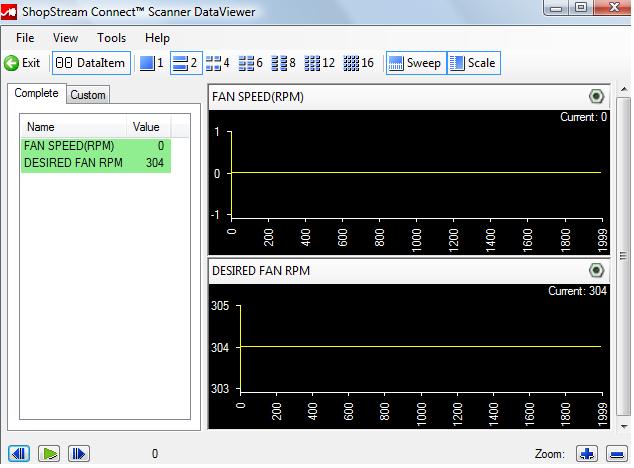Click the graph scrollbar up arrow
The image size is (634, 468).
point(623,89)
